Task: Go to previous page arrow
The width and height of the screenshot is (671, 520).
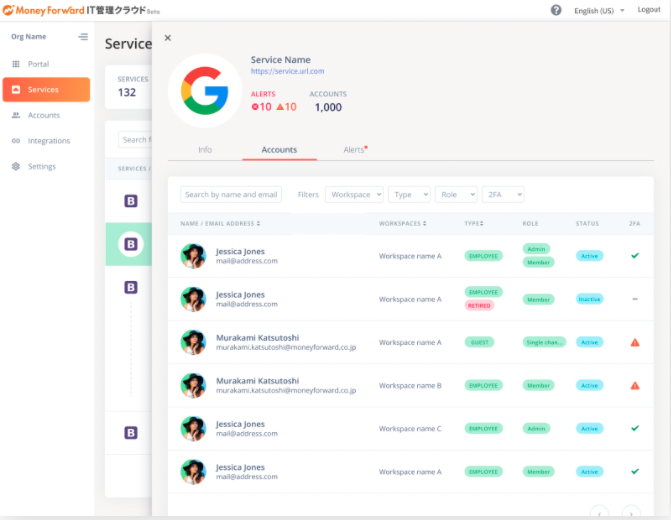Action: (599, 513)
